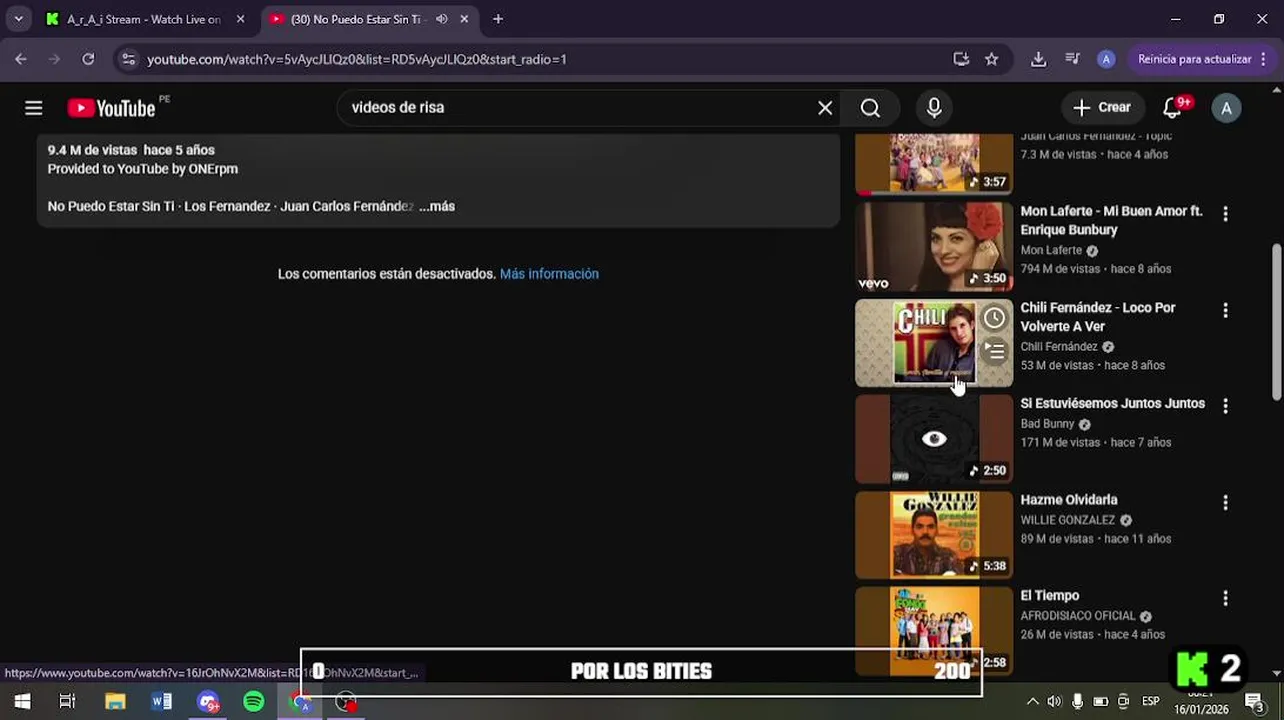Run search with the magnifying glass button

click(x=870, y=108)
